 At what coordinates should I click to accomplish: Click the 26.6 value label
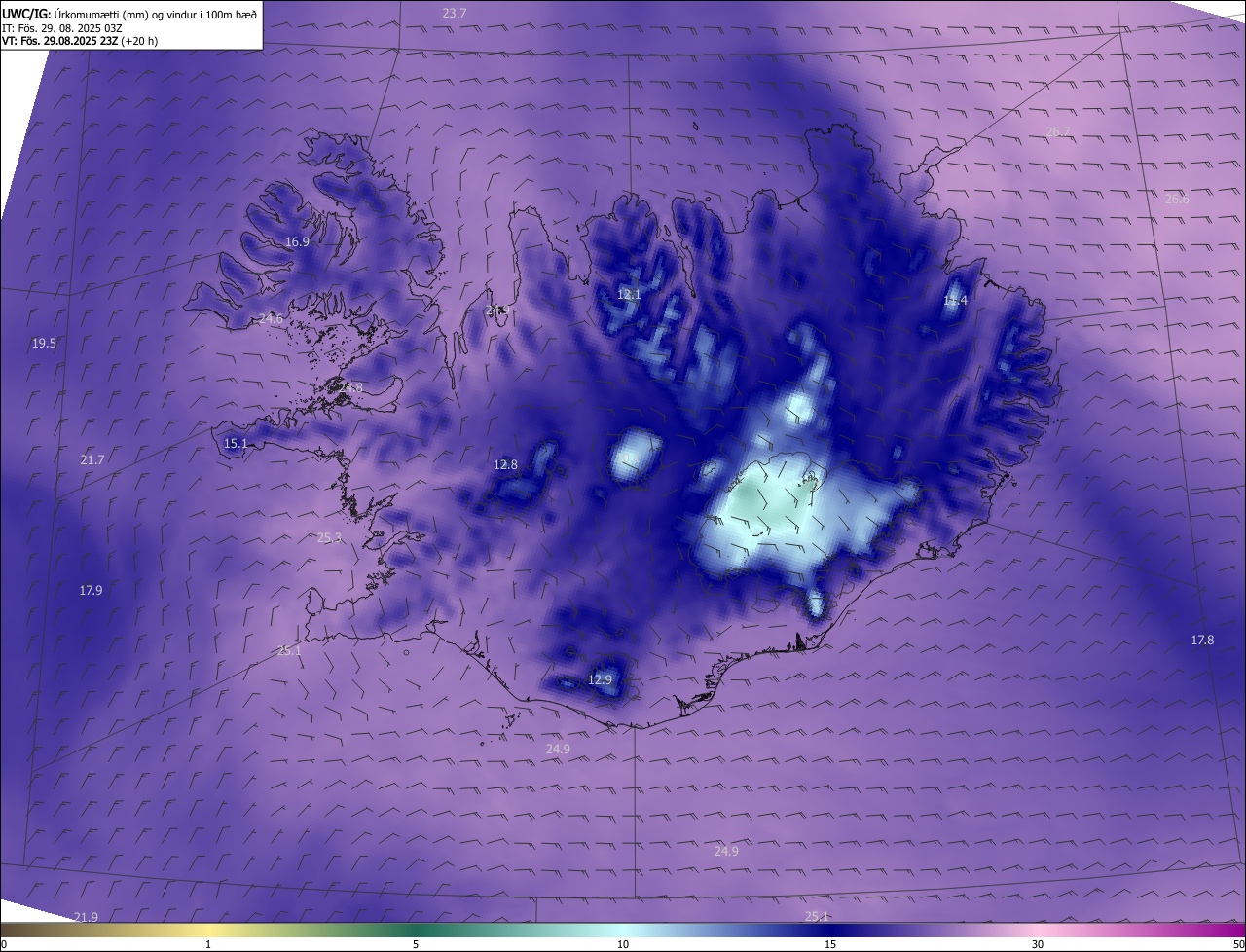coord(1177,199)
